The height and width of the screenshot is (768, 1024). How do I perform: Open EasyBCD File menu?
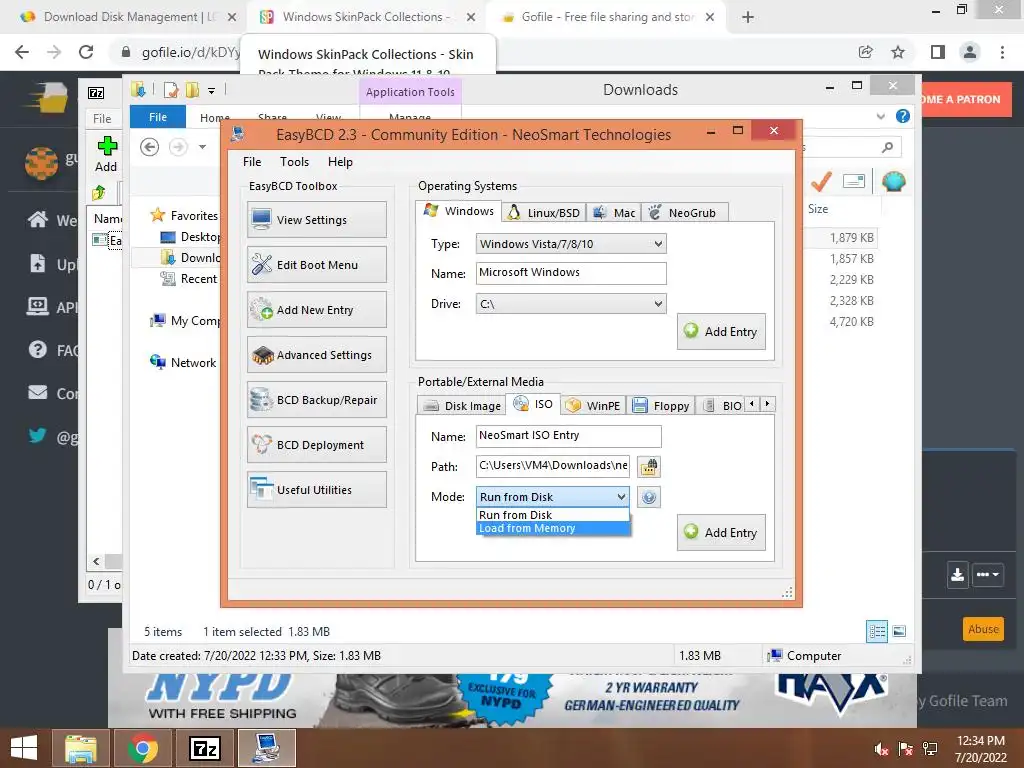coord(252,162)
